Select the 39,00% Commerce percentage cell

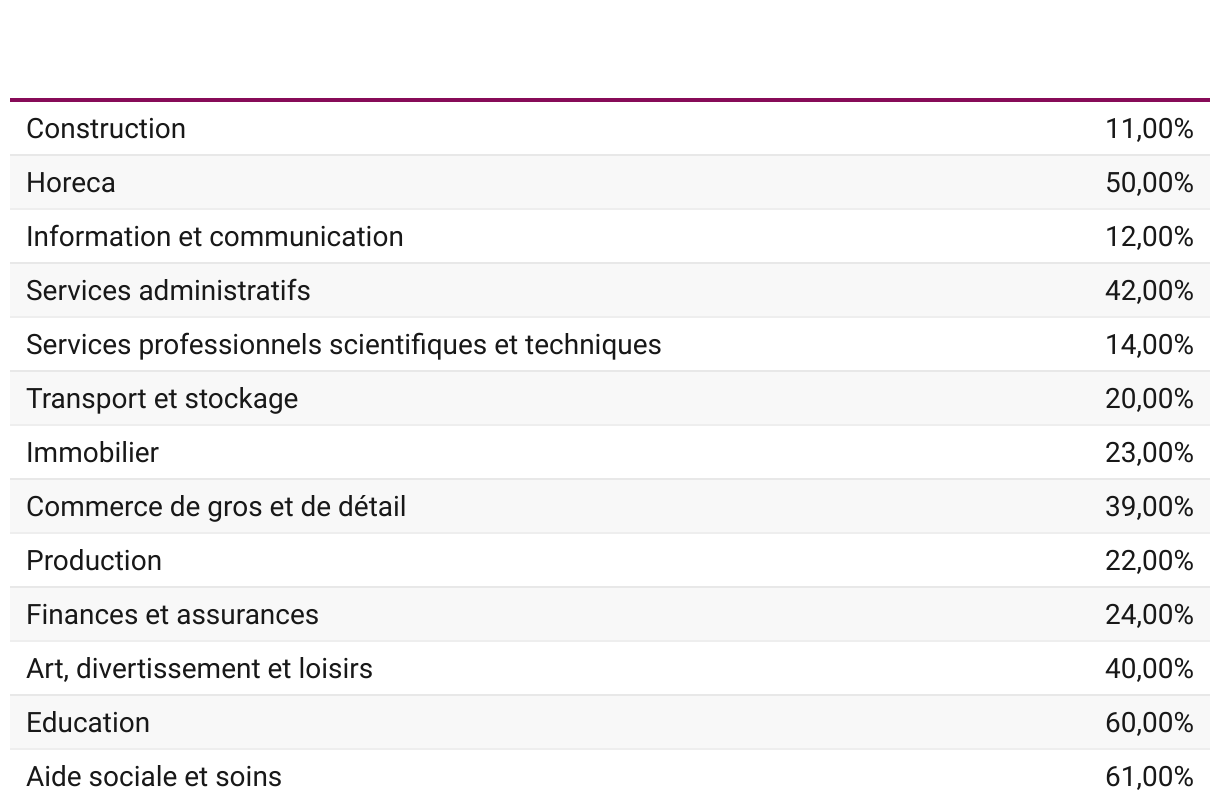point(1149,507)
